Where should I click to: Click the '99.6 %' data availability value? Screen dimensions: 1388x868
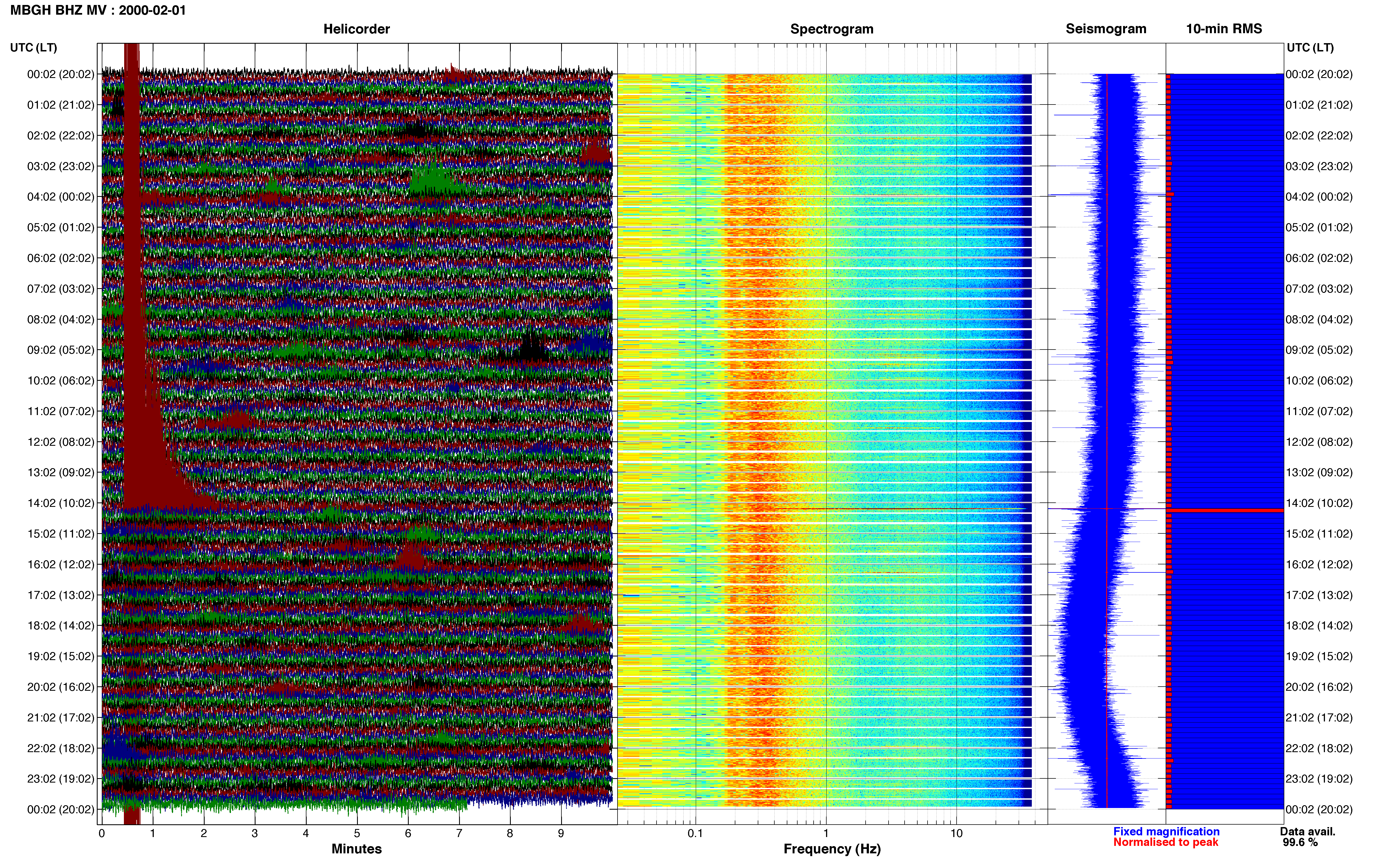tap(1300, 843)
